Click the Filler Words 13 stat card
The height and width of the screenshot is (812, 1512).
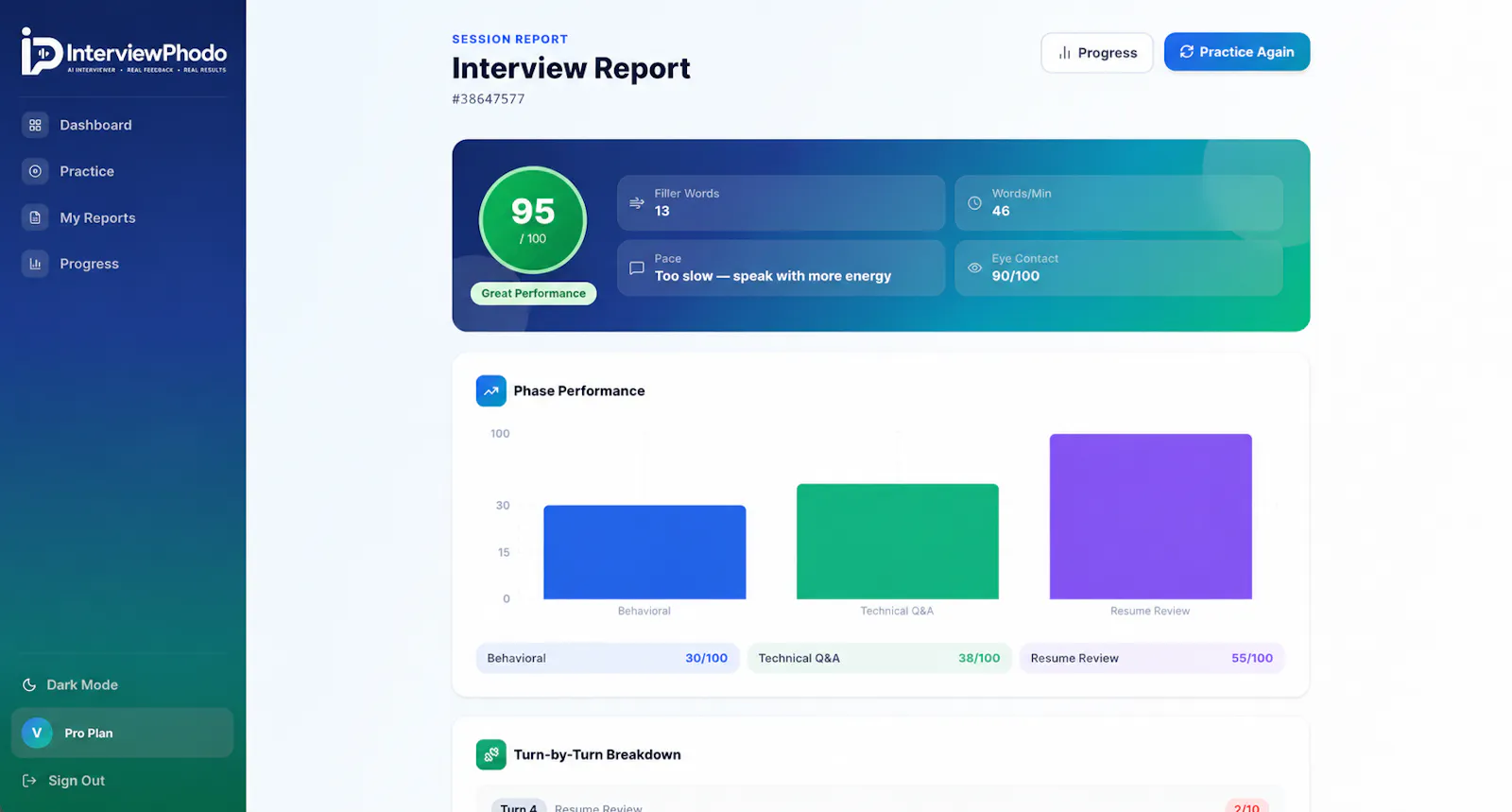(782, 202)
